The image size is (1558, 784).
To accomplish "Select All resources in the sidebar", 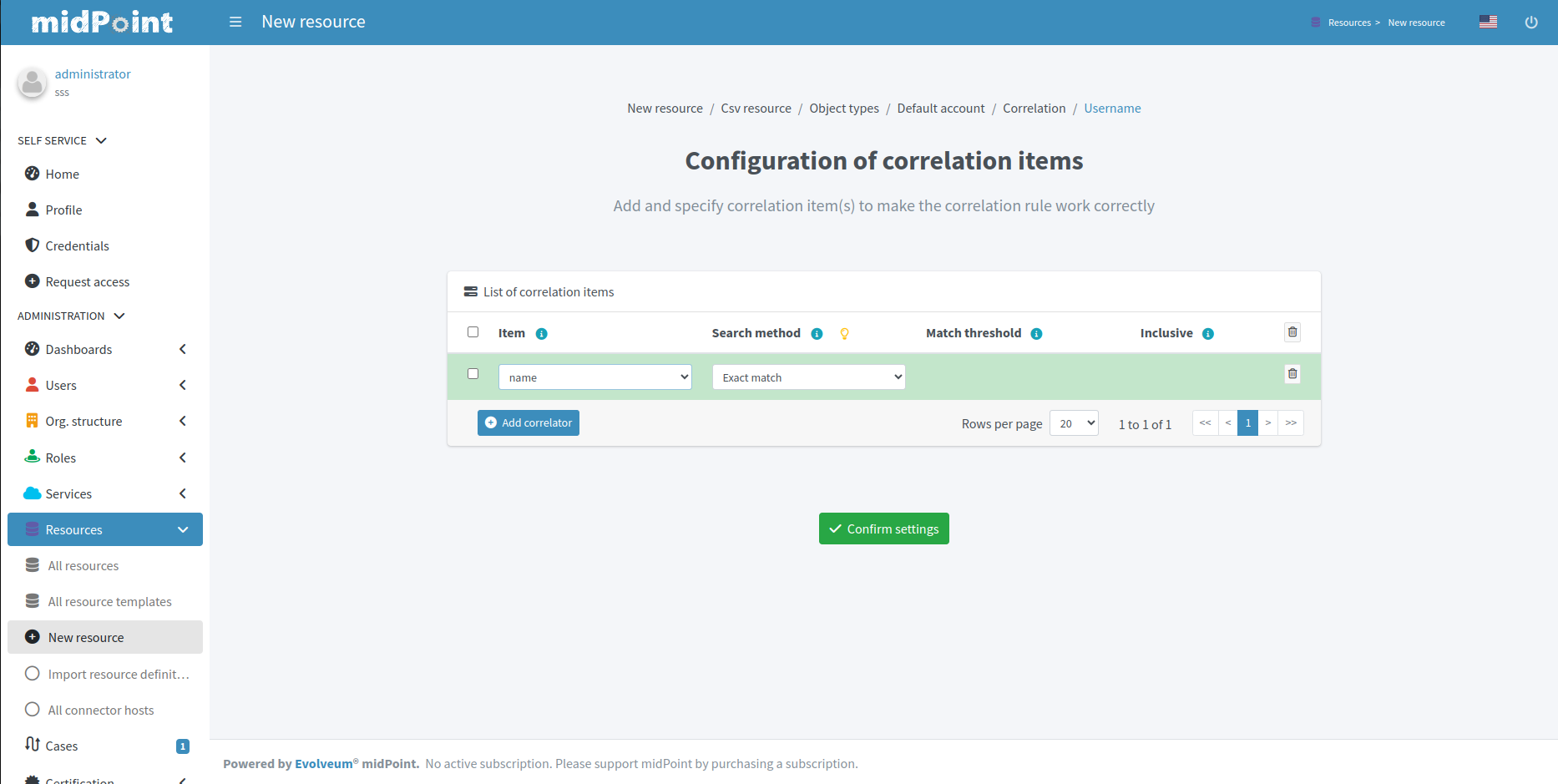I will (83, 565).
